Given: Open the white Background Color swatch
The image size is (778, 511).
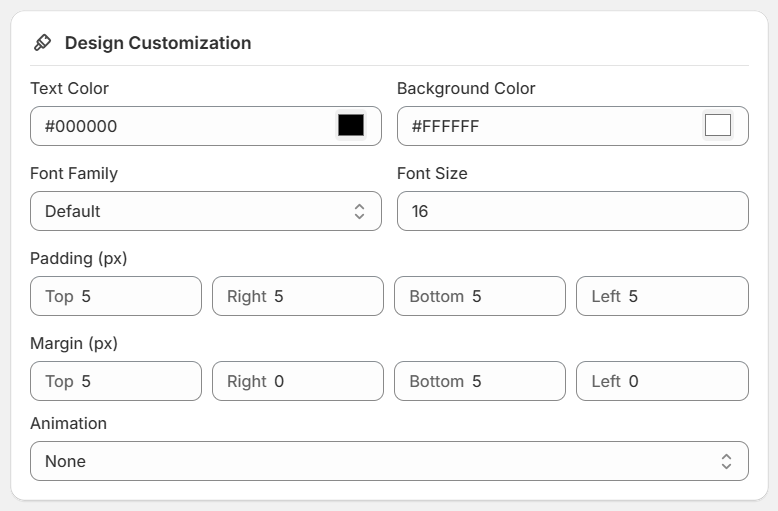Looking at the screenshot, I should pyautogui.click(x=717, y=126).
